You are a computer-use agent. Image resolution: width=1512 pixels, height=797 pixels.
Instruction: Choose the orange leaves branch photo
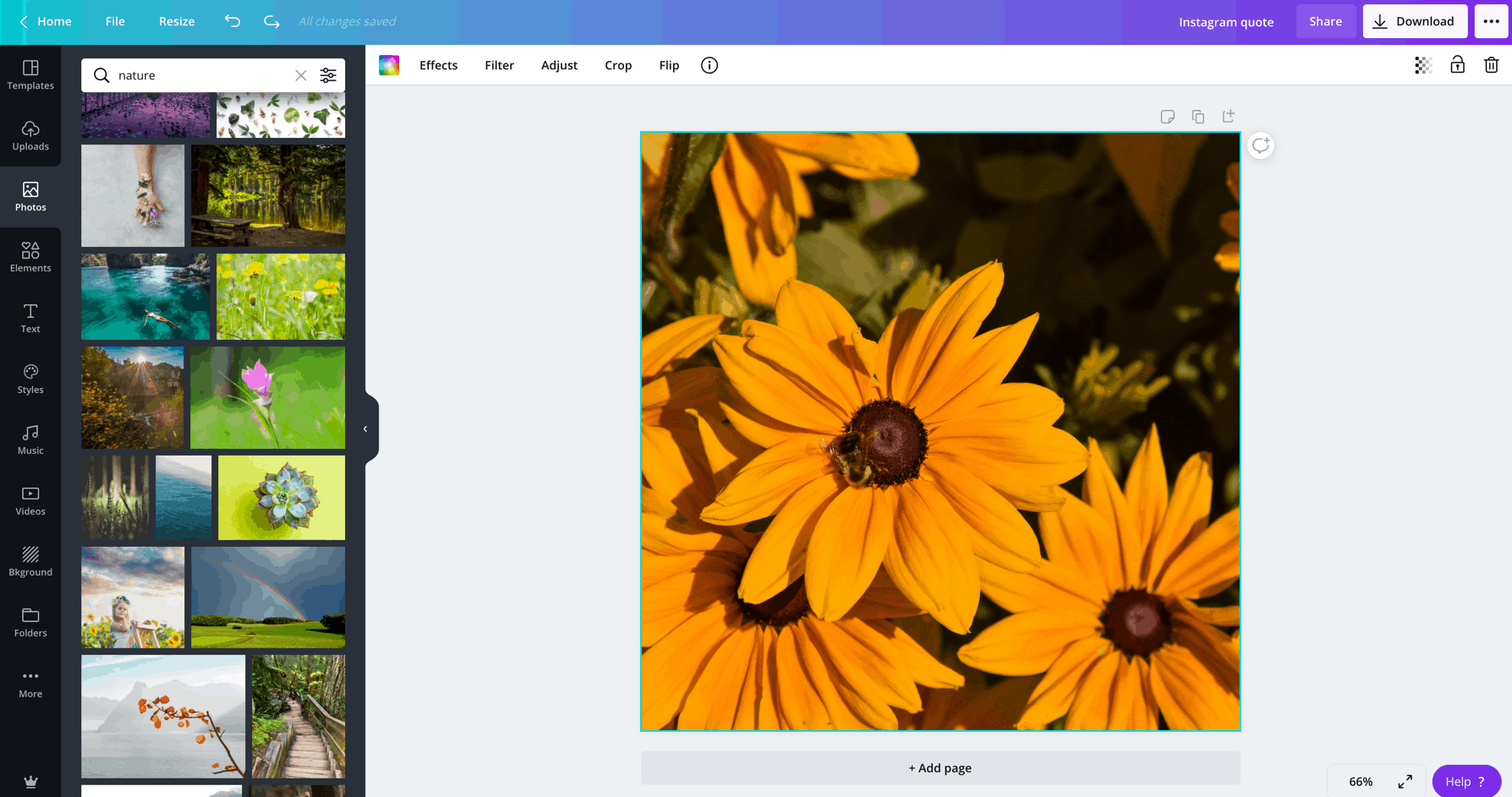point(163,717)
